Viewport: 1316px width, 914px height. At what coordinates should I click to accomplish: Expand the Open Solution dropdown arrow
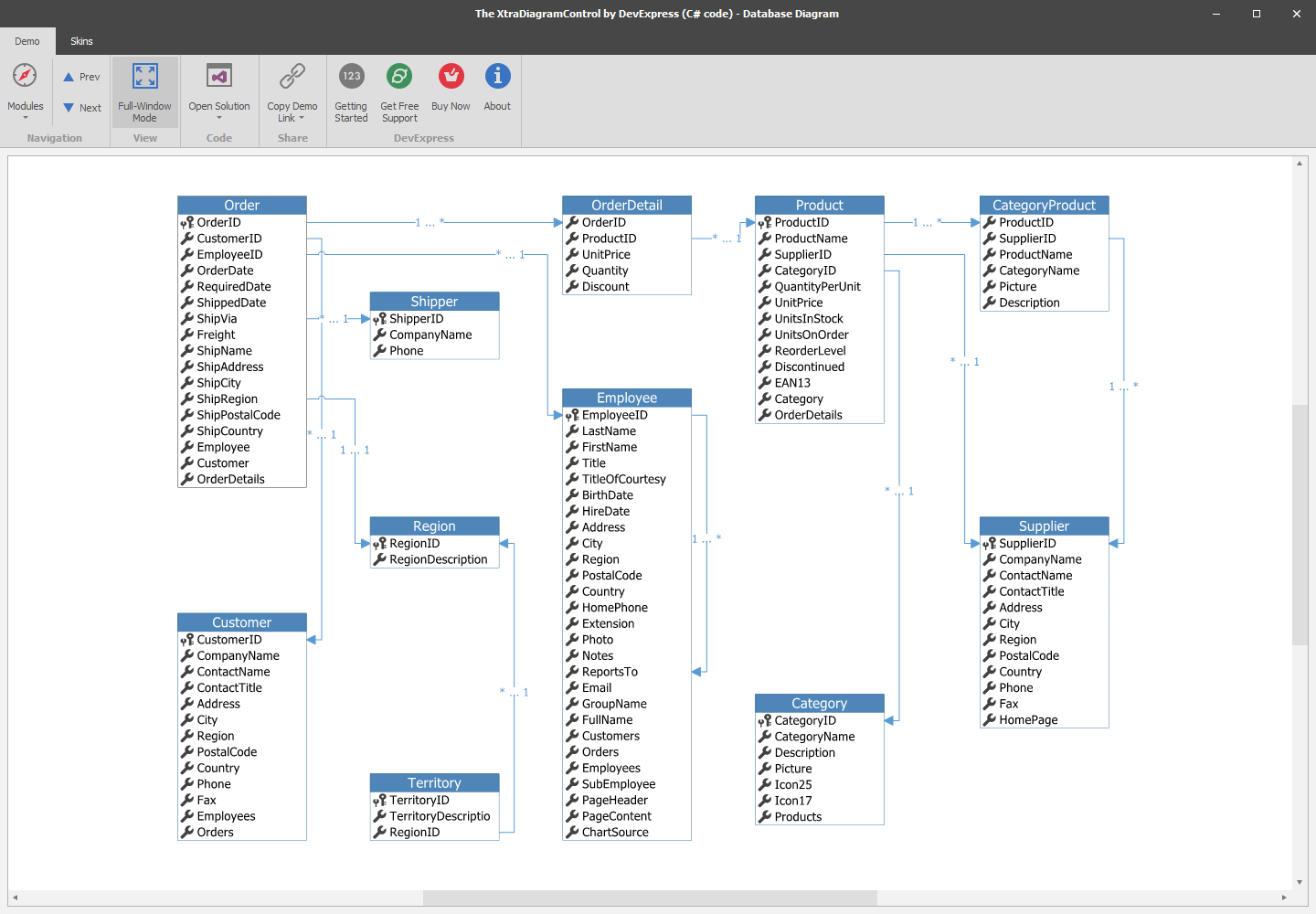(x=219, y=118)
